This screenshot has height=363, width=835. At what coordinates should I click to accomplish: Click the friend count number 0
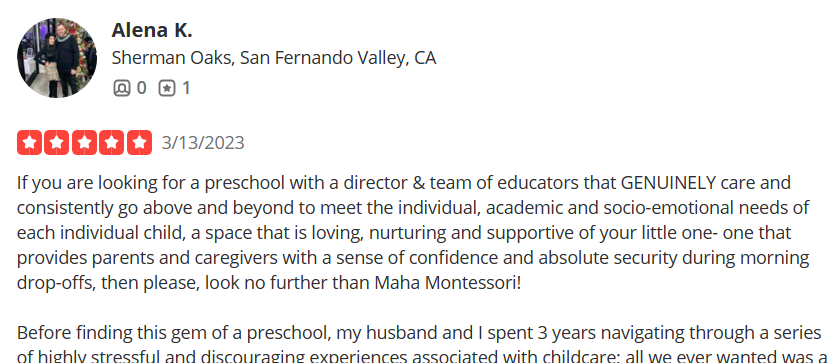click(141, 88)
